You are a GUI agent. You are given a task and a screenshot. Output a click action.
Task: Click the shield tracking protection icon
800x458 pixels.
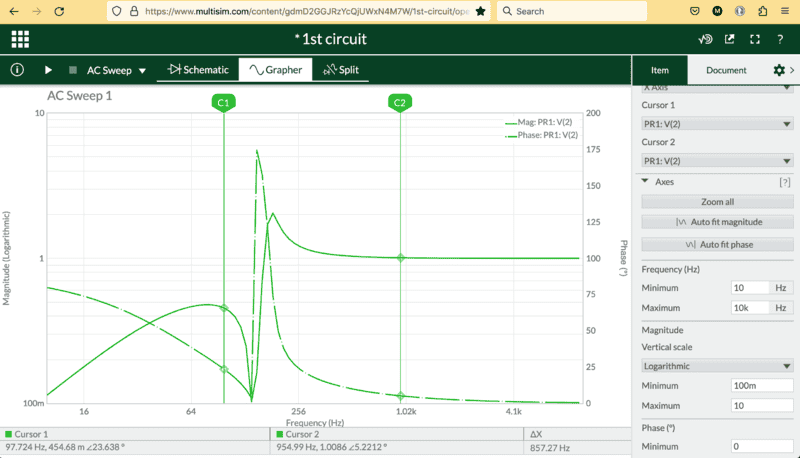(x=117, y=11)
